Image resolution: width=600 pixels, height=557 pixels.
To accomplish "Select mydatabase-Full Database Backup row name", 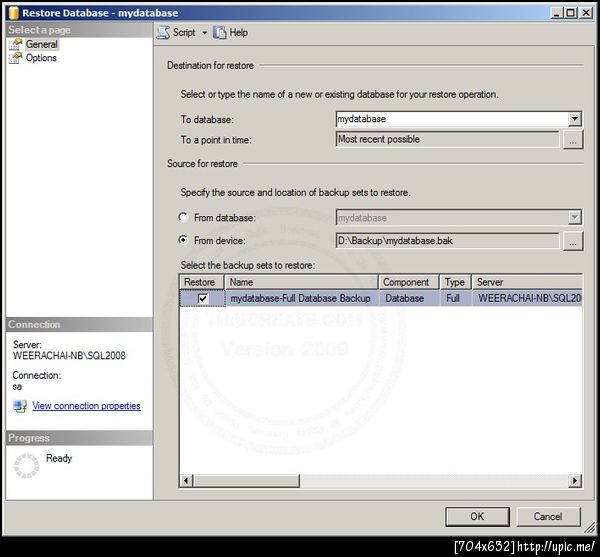I will pyautogui.click(x=300, y=298).
